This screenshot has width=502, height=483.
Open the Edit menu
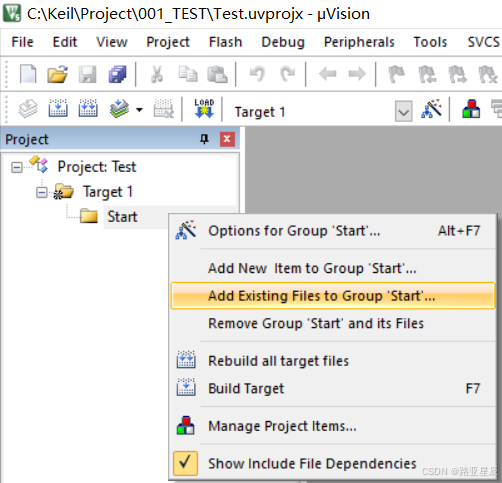pos(65,42)
